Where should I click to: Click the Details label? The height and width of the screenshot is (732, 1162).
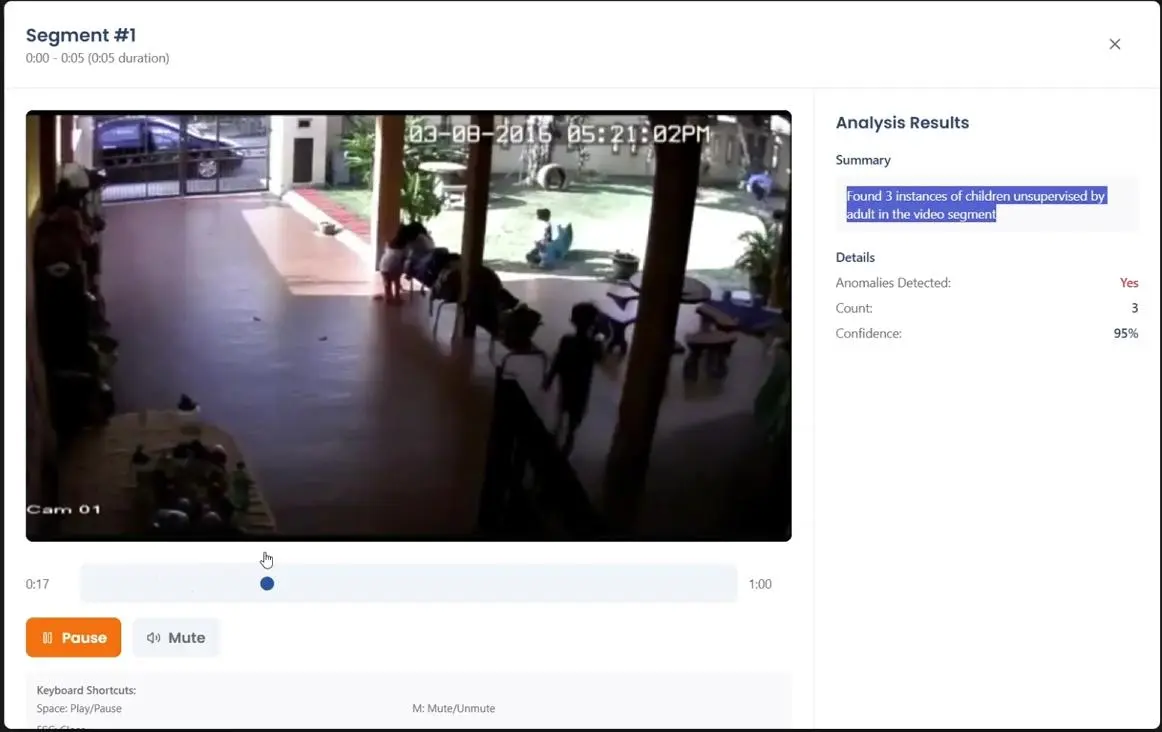855,257
